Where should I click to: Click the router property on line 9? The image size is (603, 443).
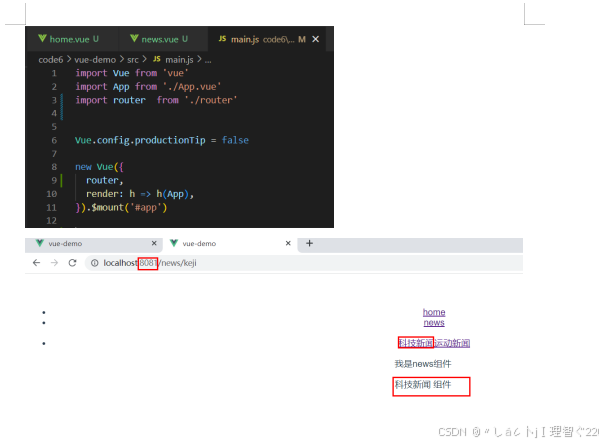[x=104, y=180]
